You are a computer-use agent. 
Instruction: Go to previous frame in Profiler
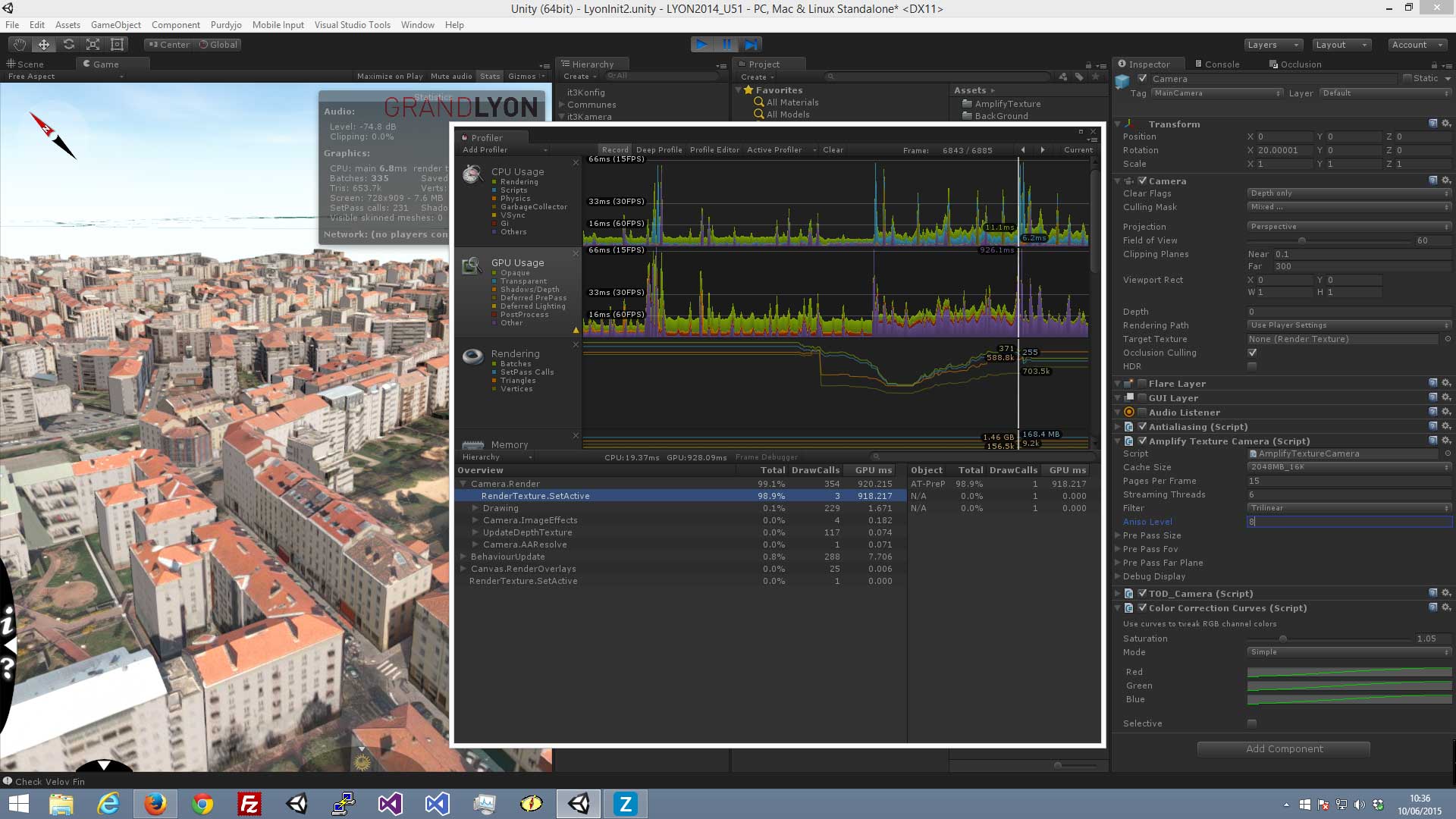click(x=1023, y=150)
